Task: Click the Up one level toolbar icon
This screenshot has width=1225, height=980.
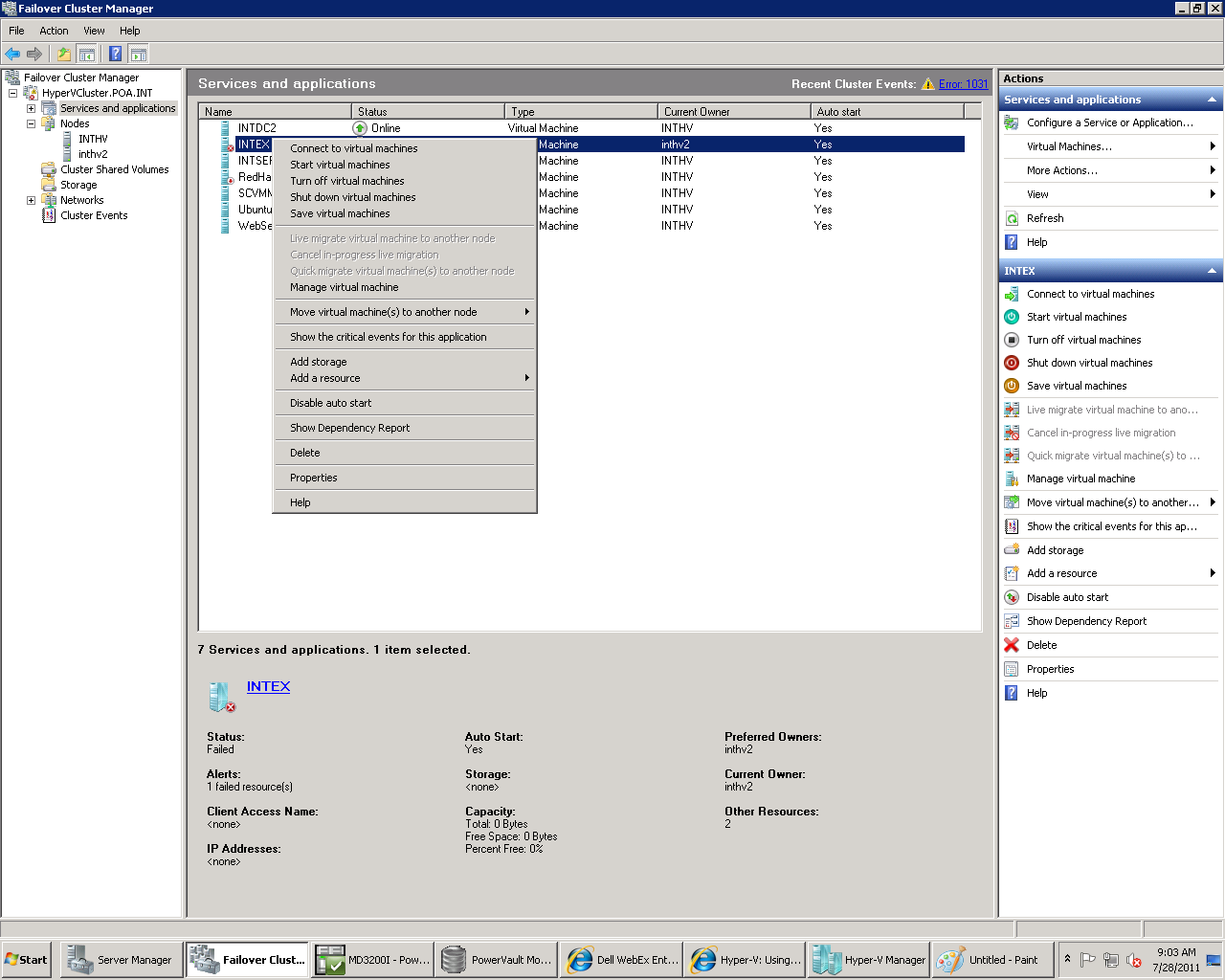Action: tap(64, 54)
